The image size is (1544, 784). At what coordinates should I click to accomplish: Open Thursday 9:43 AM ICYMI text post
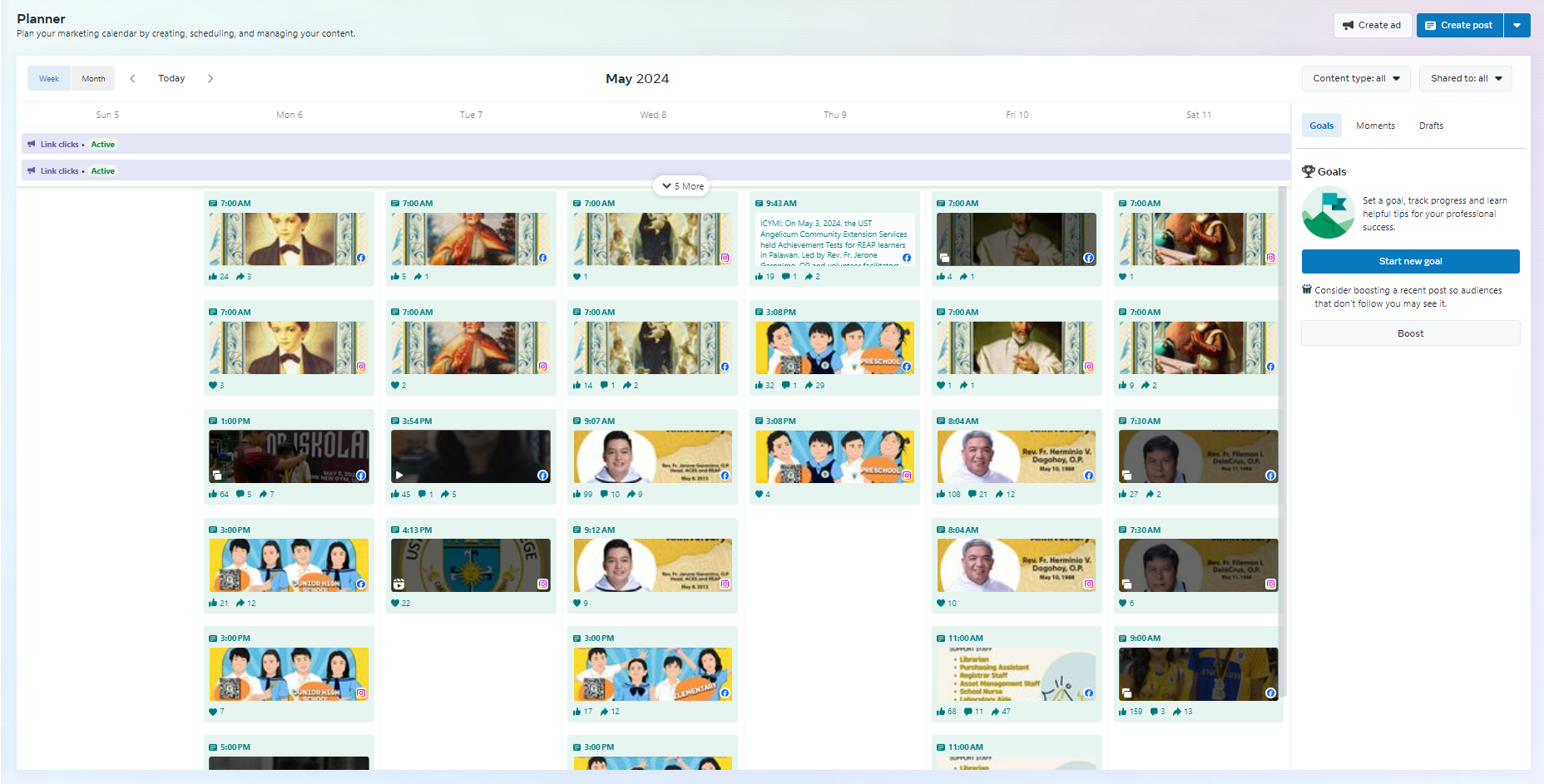pyautogui.click(x=834, y=240)
